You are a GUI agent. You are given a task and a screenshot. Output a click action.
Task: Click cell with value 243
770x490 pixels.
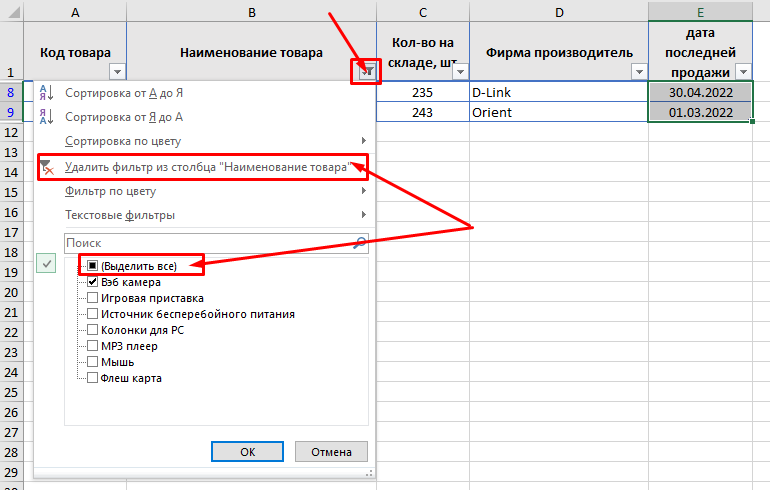pos(423,112)
